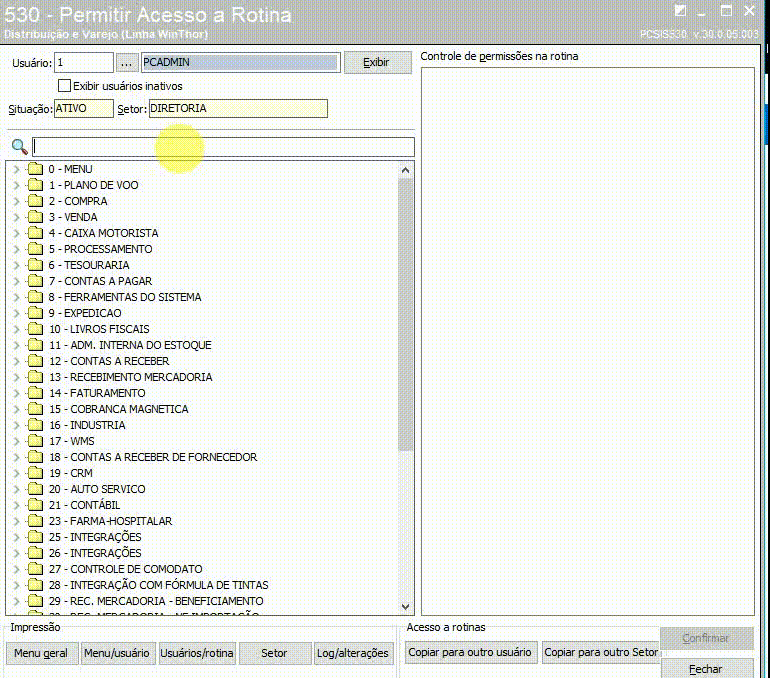The width and height of the screenshot is (770, 678).
Task: Open the Log/alterações report
Action: click(353, 653)
